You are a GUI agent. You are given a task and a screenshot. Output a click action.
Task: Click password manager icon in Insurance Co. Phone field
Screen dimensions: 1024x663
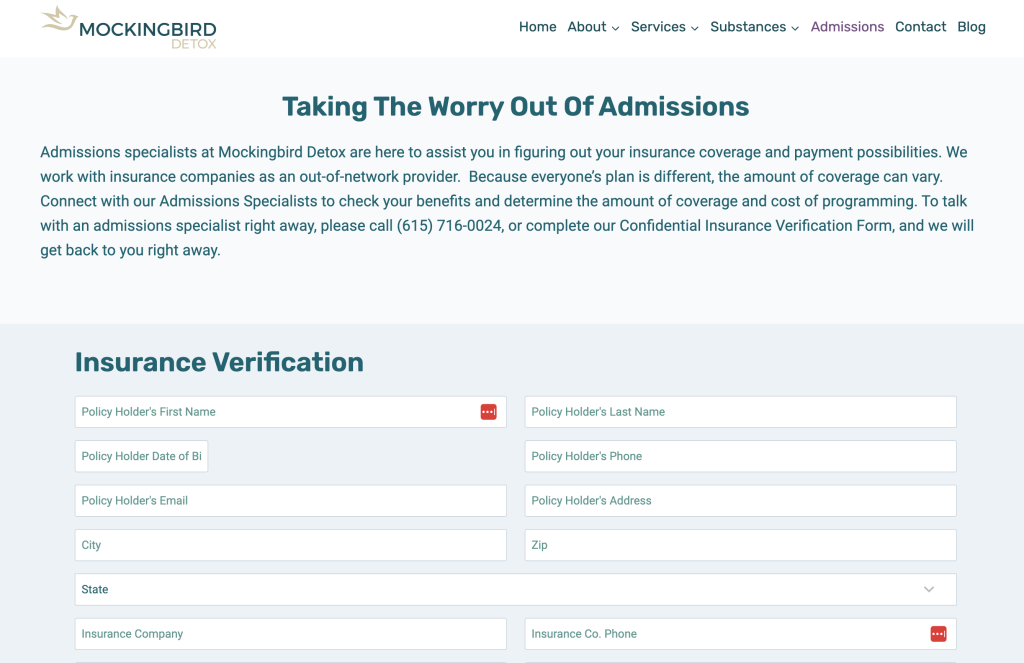[938, 634]
